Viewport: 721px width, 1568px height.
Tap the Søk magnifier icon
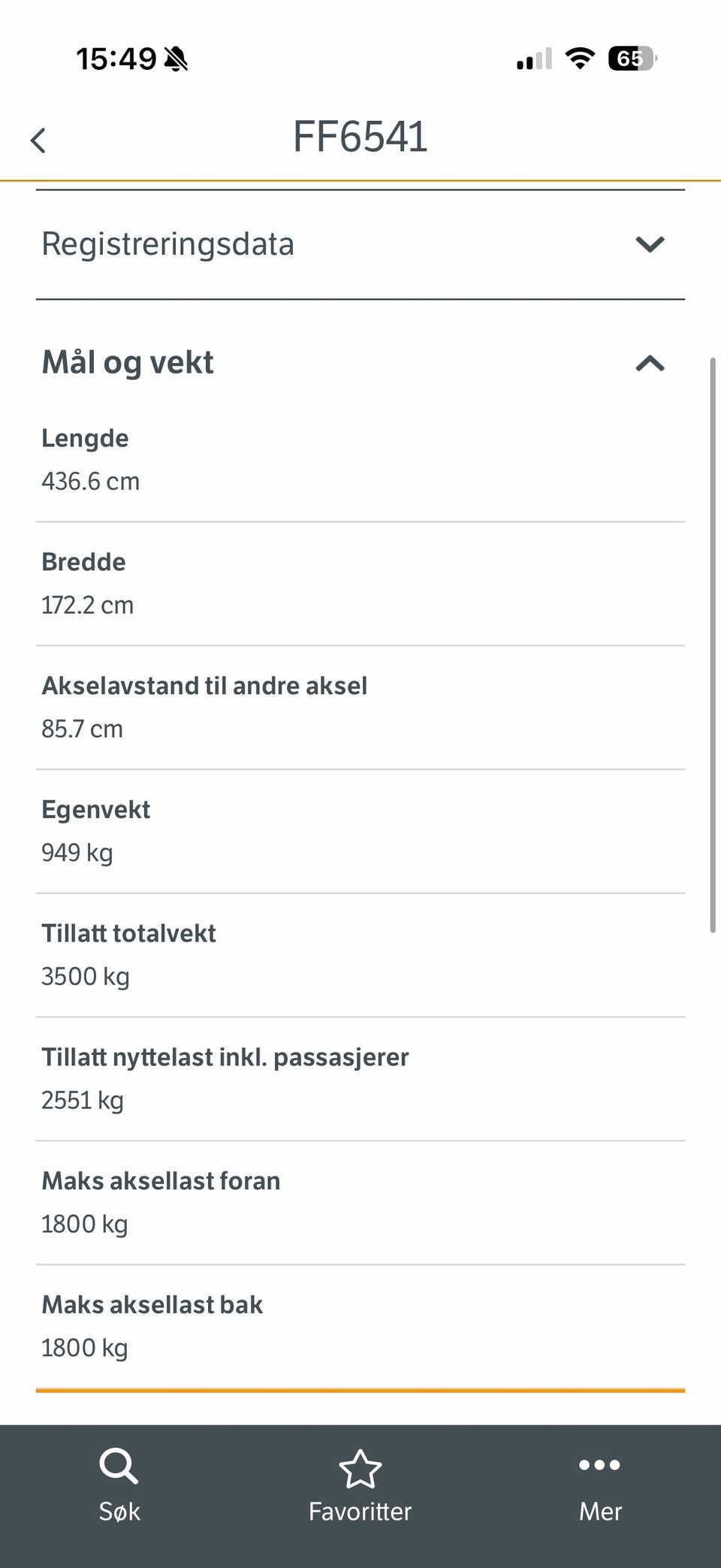point(119,1466)
